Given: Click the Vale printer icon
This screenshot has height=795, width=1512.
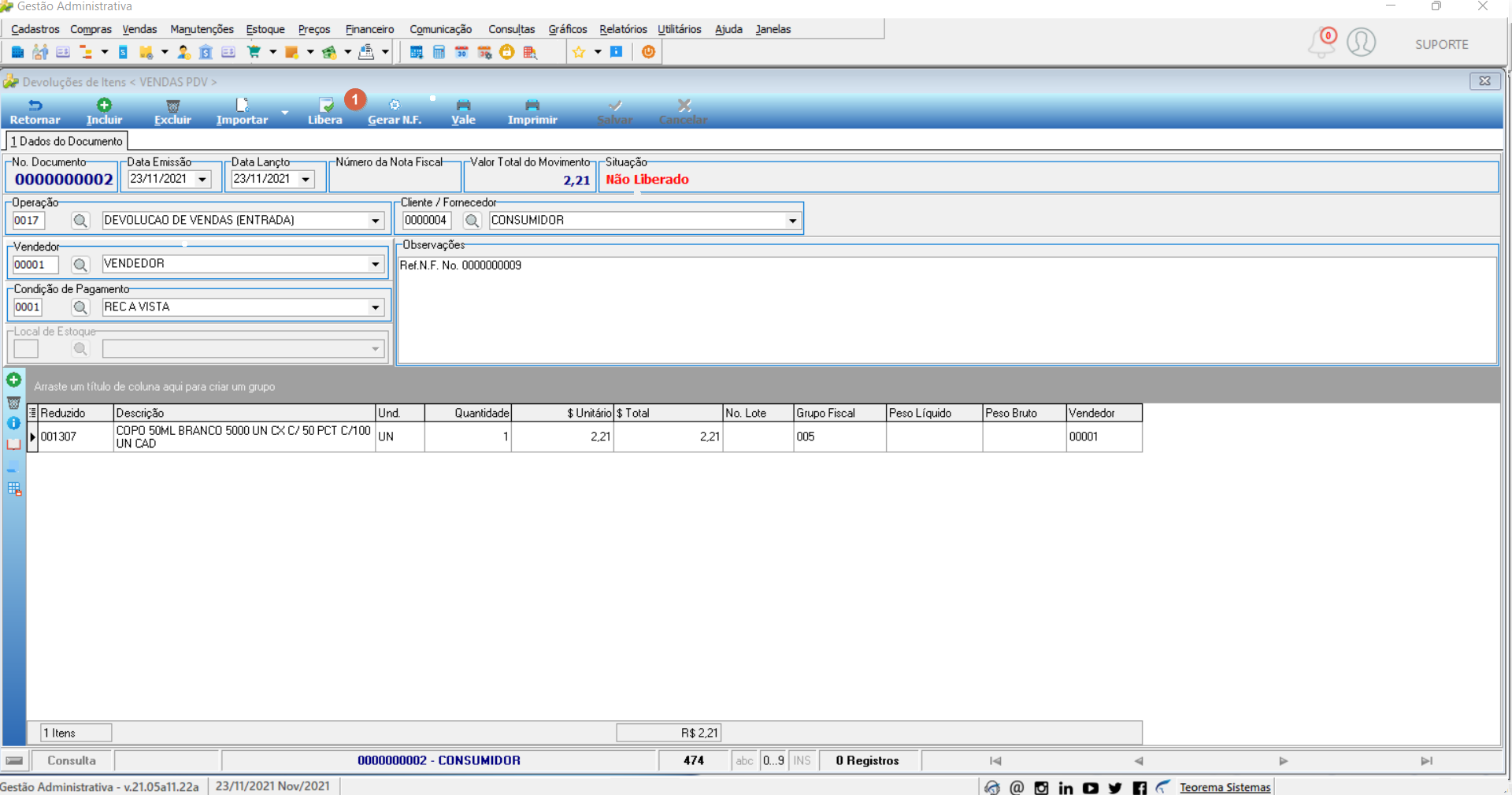Looking at the screenshot, I should point(463,105).
